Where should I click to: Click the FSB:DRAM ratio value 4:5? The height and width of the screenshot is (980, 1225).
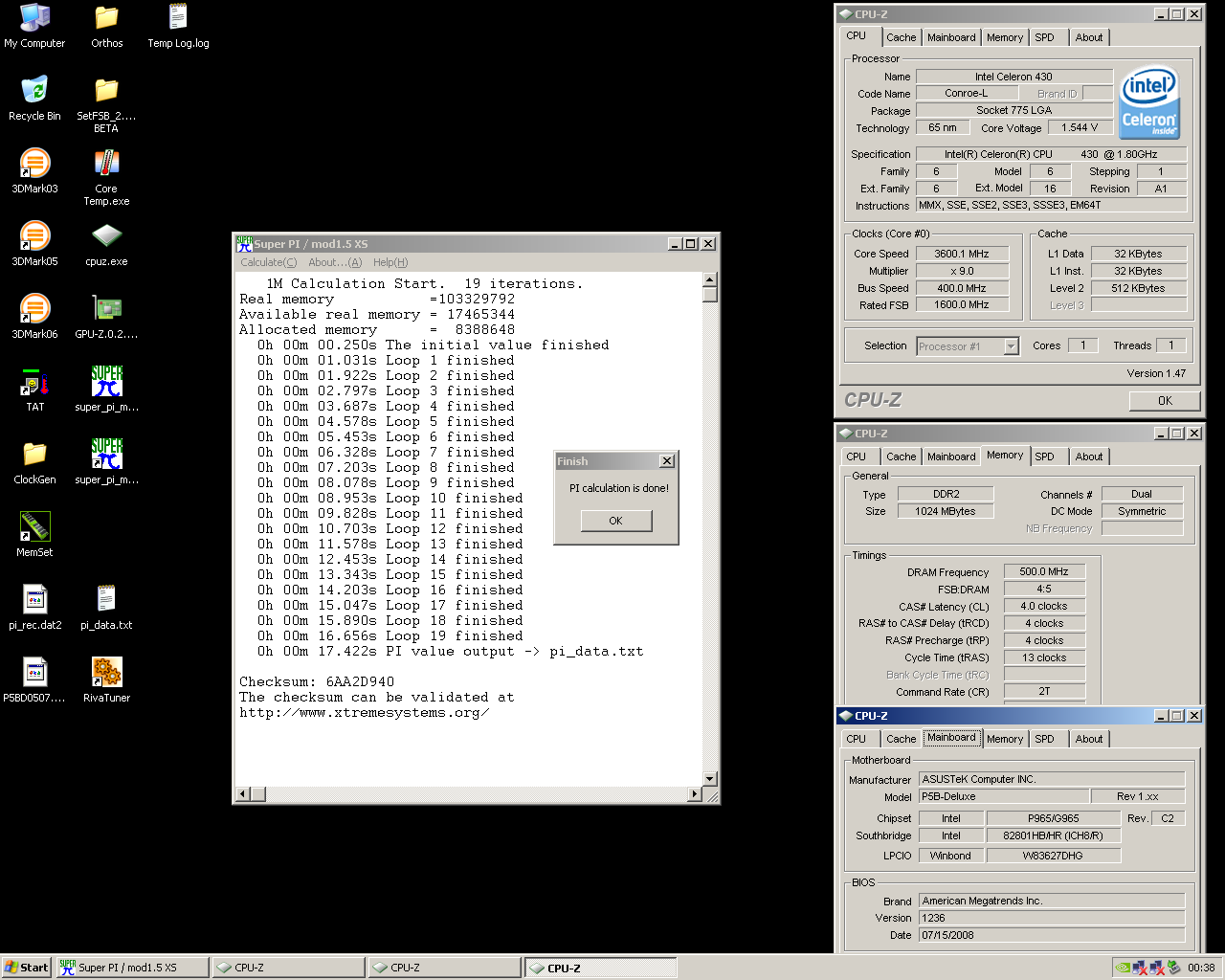pos(1044,589)
